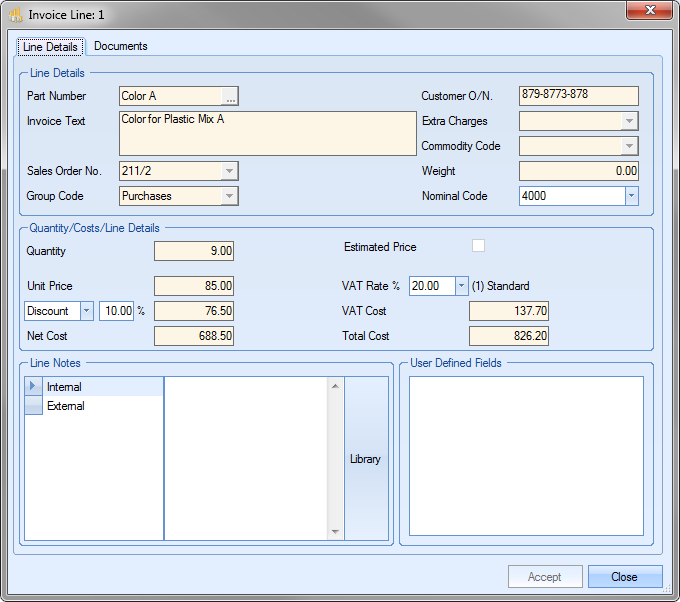Image resolution: width=680 pixels, height=602 pixels.
Task: Select the Line Details tab
Action: (50, 47)
